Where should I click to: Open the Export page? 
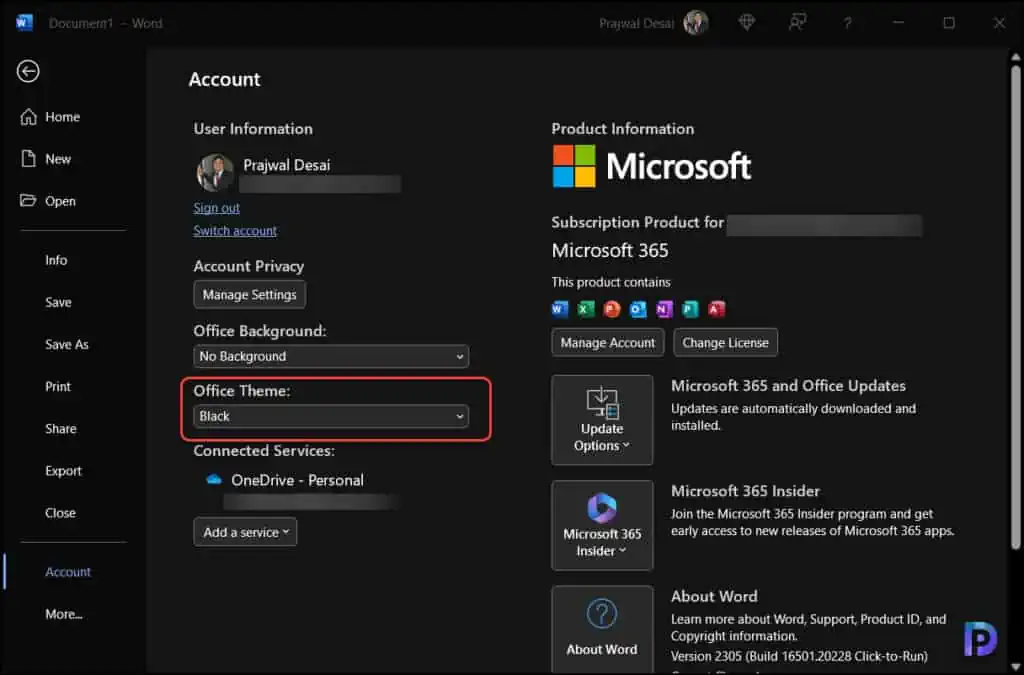coord(63,471)
